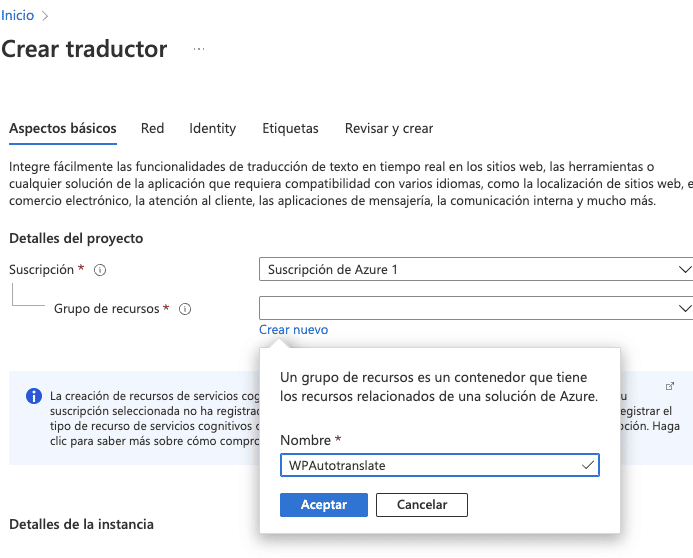This screenshot has width=693, height=558.
Task: Show info tooltip for Grupo de recursos
Action: 185,309
